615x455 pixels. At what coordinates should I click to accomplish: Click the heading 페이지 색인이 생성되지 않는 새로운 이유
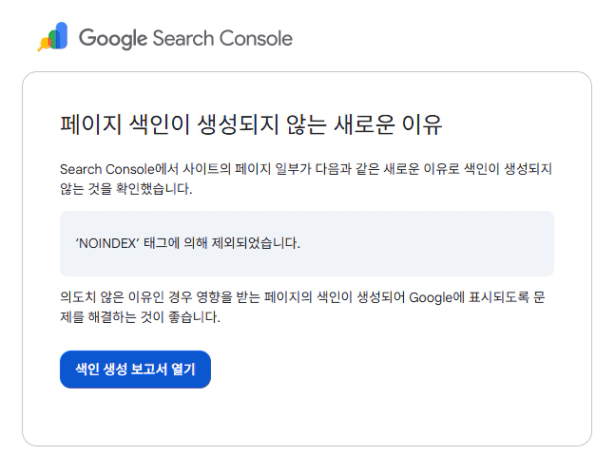(x=250, y=127)
